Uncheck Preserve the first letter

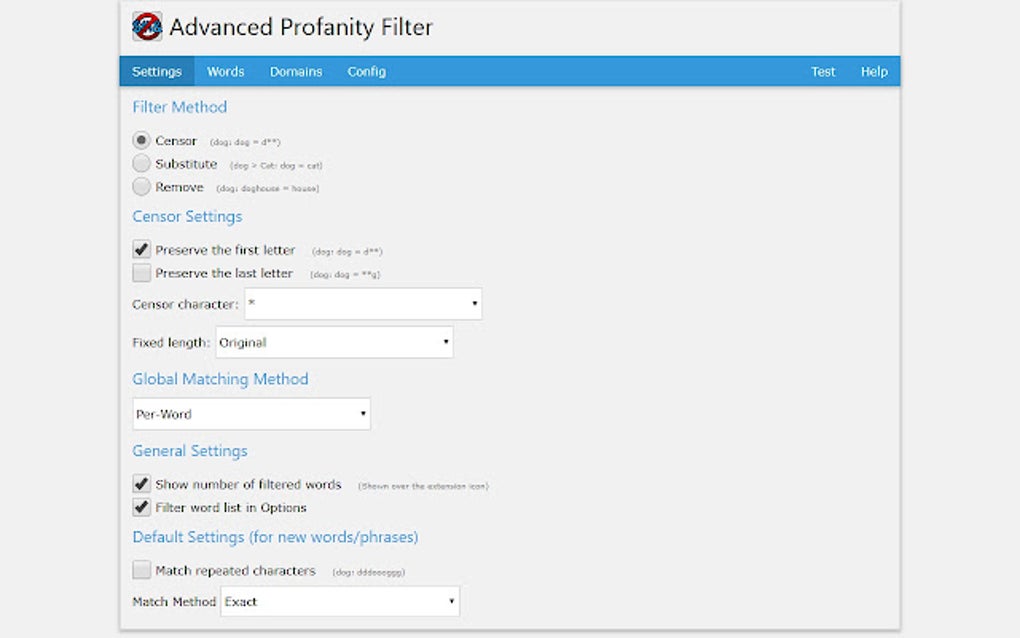[x=141, y=249]
